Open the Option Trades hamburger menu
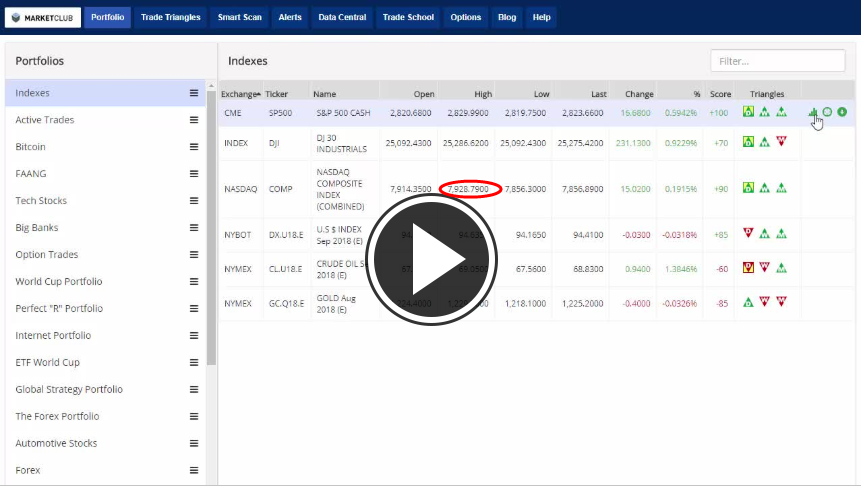Screen dimensions: 861x486 [x=194, y=254]
